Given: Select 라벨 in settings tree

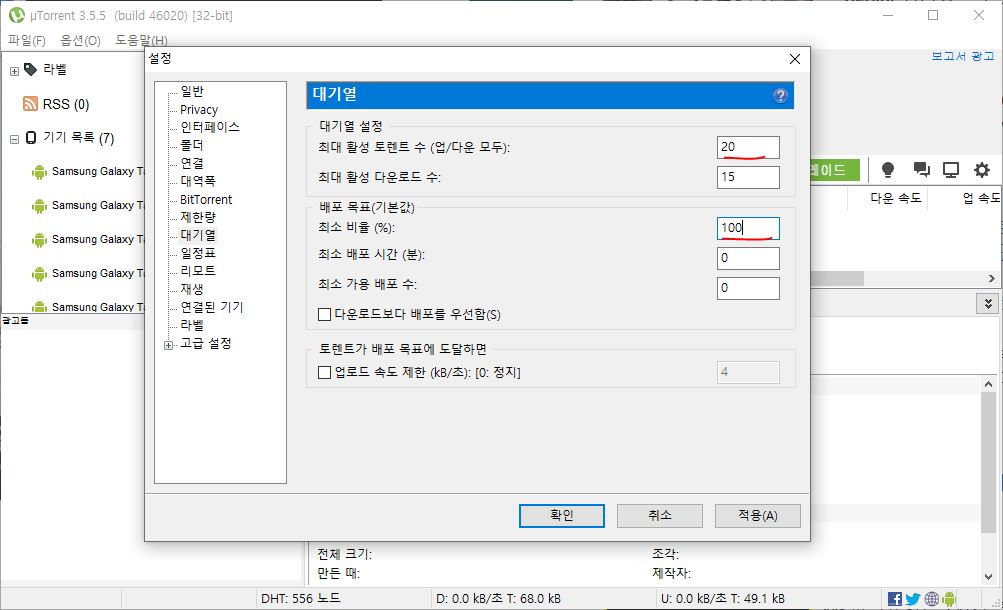Looking at the screenshot, I should [192, 325].
